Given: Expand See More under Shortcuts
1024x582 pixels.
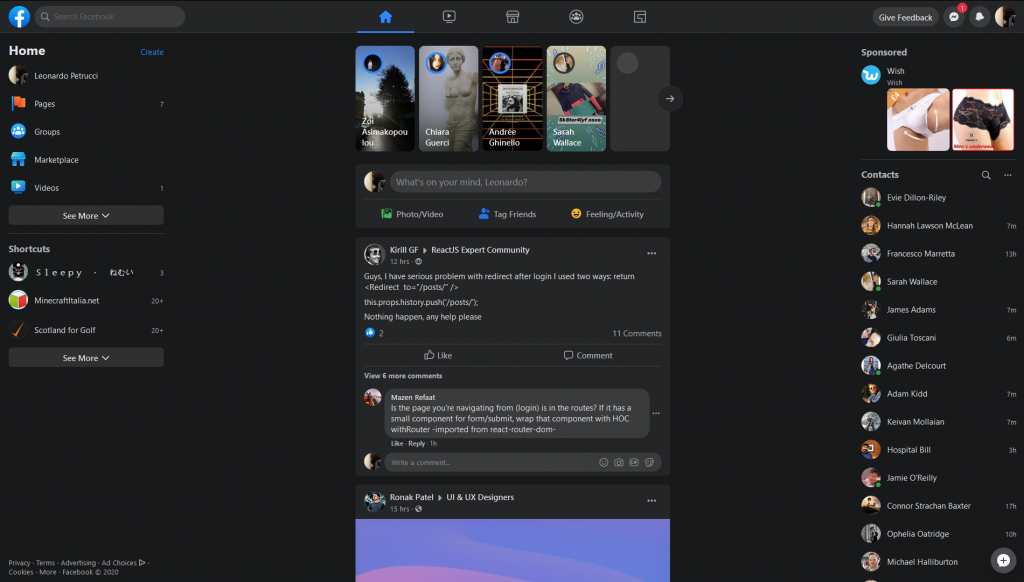Looking at the screenshot, I should [x=86, y=358].
